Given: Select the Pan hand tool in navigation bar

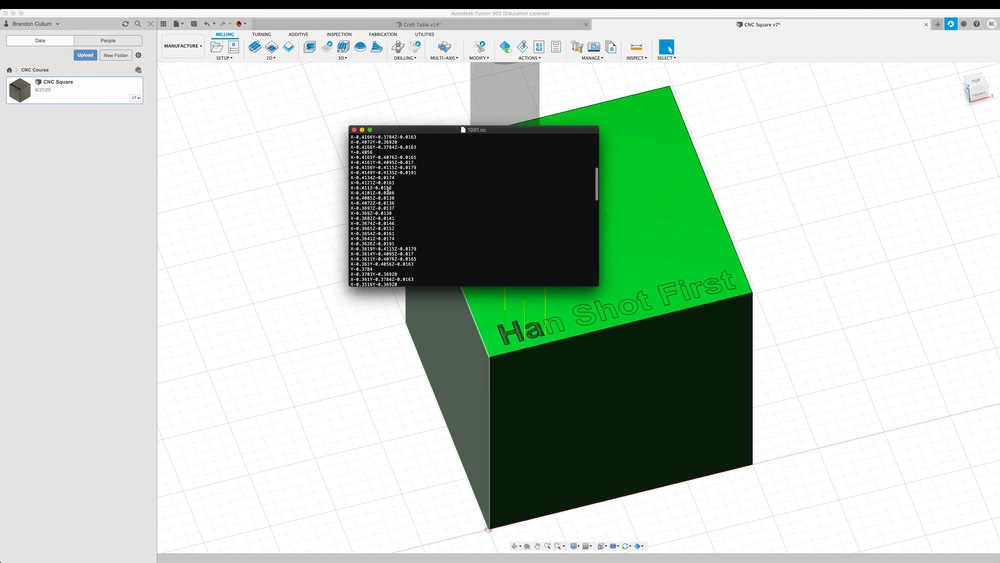Looking at the screenshot, I should coord(537,546).
